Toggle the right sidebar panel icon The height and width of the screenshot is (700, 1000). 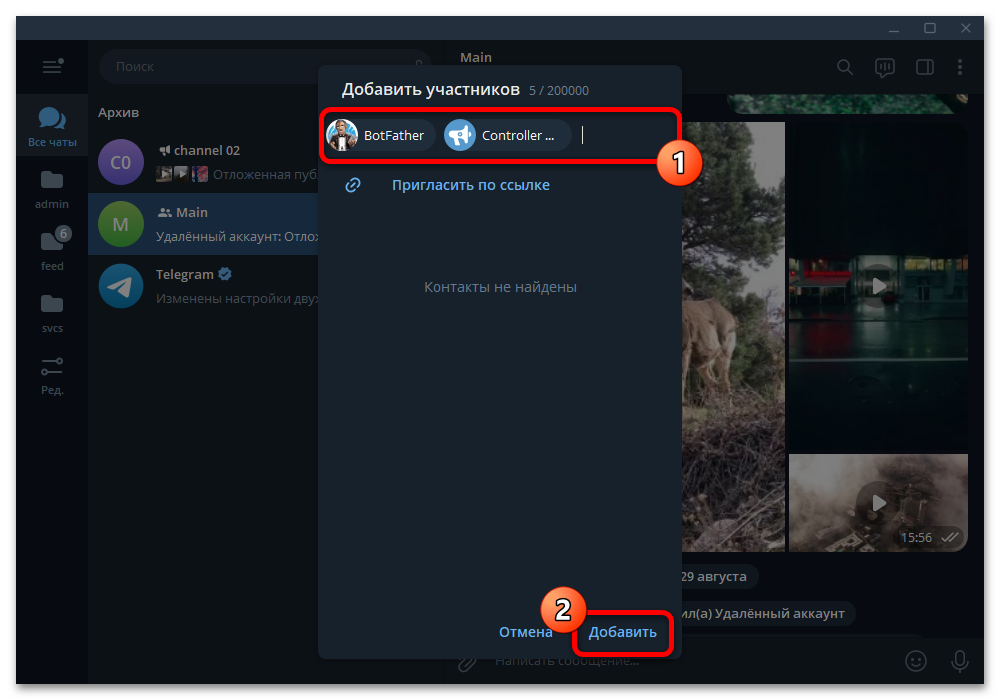click(x=925, y=67)
